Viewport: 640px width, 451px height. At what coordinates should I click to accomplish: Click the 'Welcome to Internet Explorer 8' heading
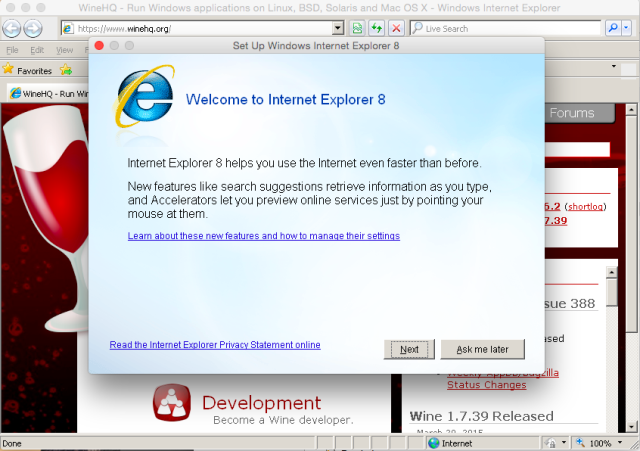(285, 100)
